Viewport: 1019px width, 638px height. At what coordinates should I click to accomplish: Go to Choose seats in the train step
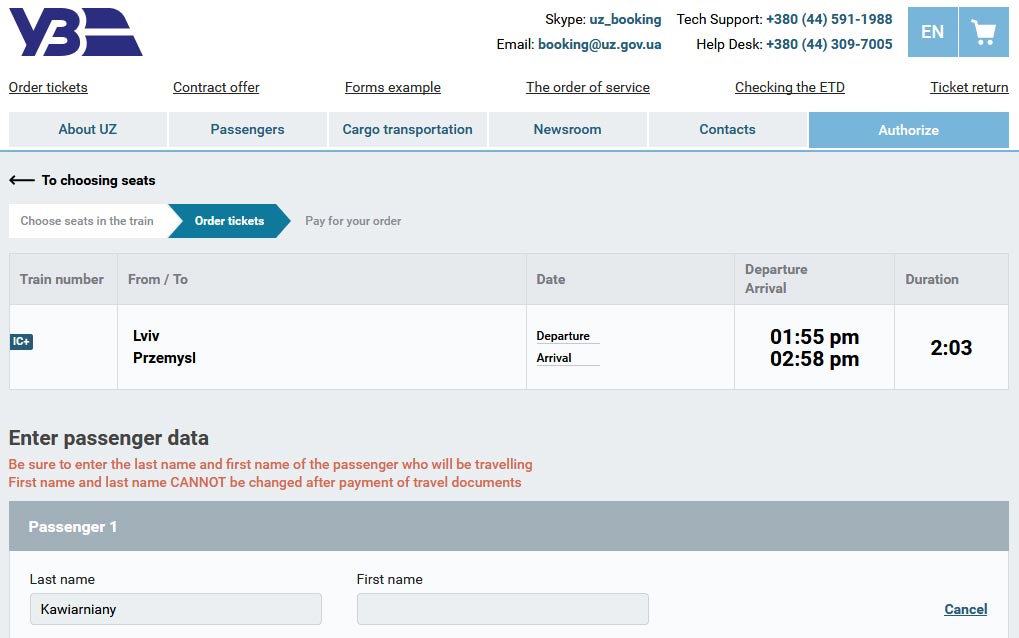[x=88, y=221]
